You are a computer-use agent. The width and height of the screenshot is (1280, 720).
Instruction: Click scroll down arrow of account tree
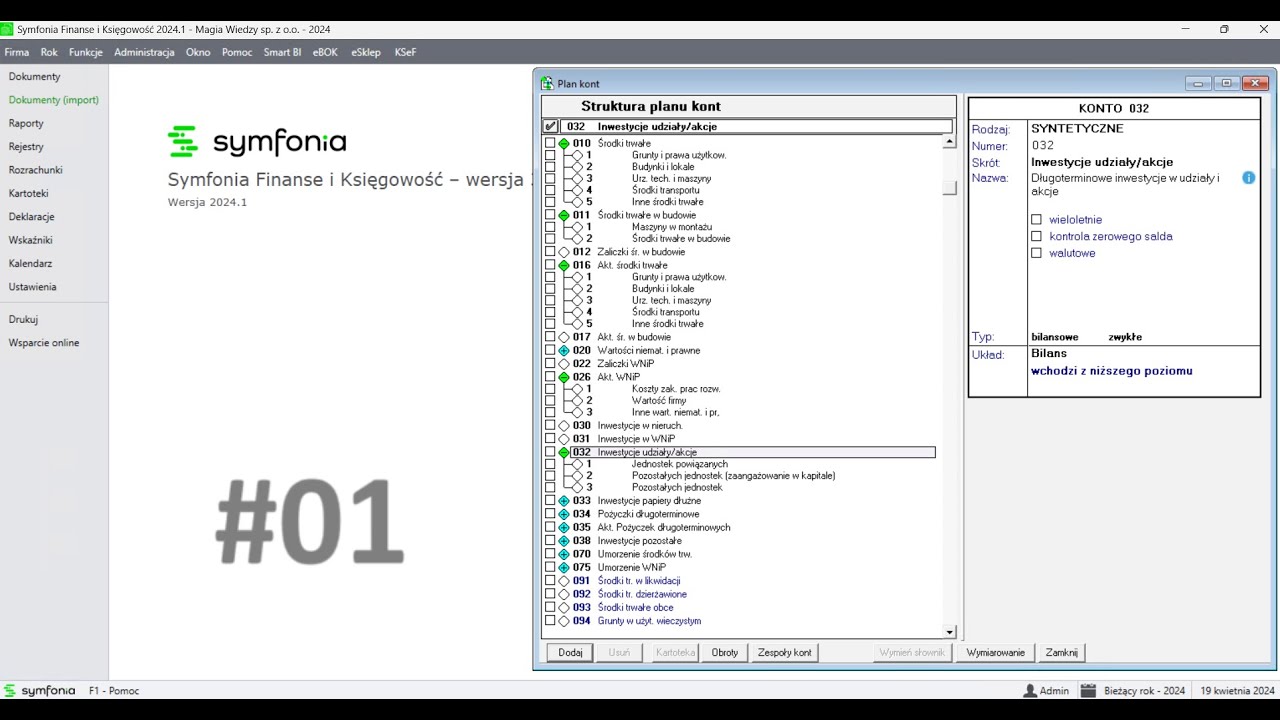[950, 632]
